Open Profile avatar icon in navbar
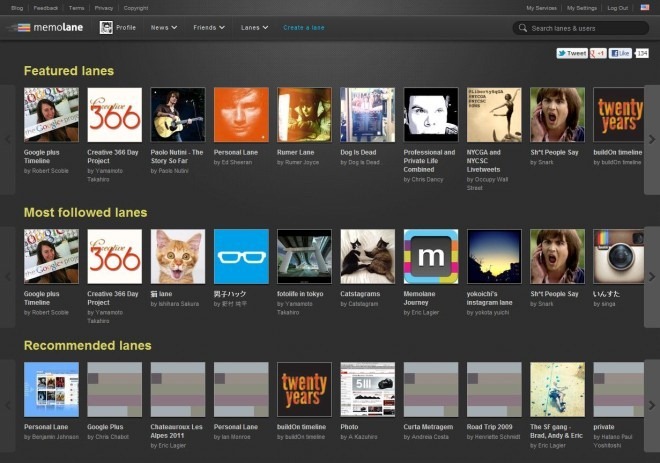 106,28
